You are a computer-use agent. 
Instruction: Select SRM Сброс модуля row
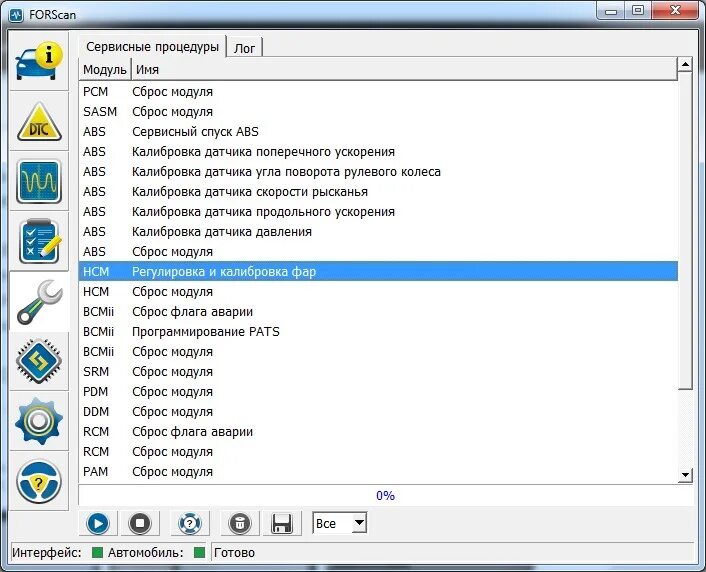pyautogui.click(x=378, y=371)
